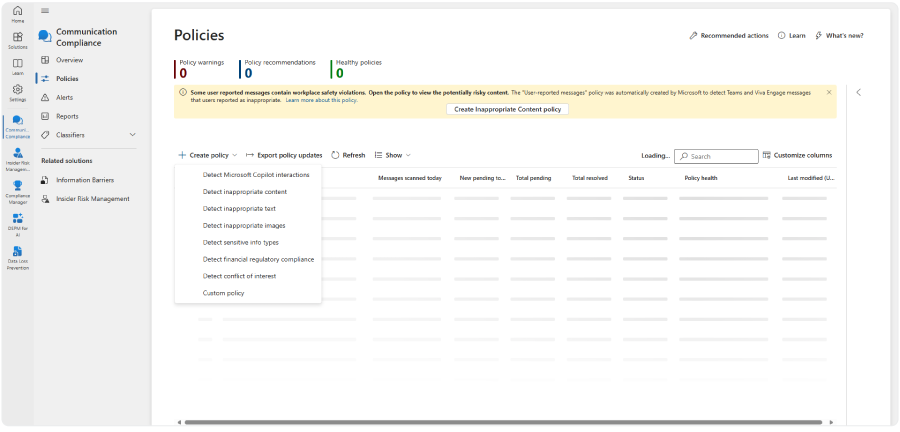
Task: Click the Learn link at top right
Action: click(x=792, y=36)
